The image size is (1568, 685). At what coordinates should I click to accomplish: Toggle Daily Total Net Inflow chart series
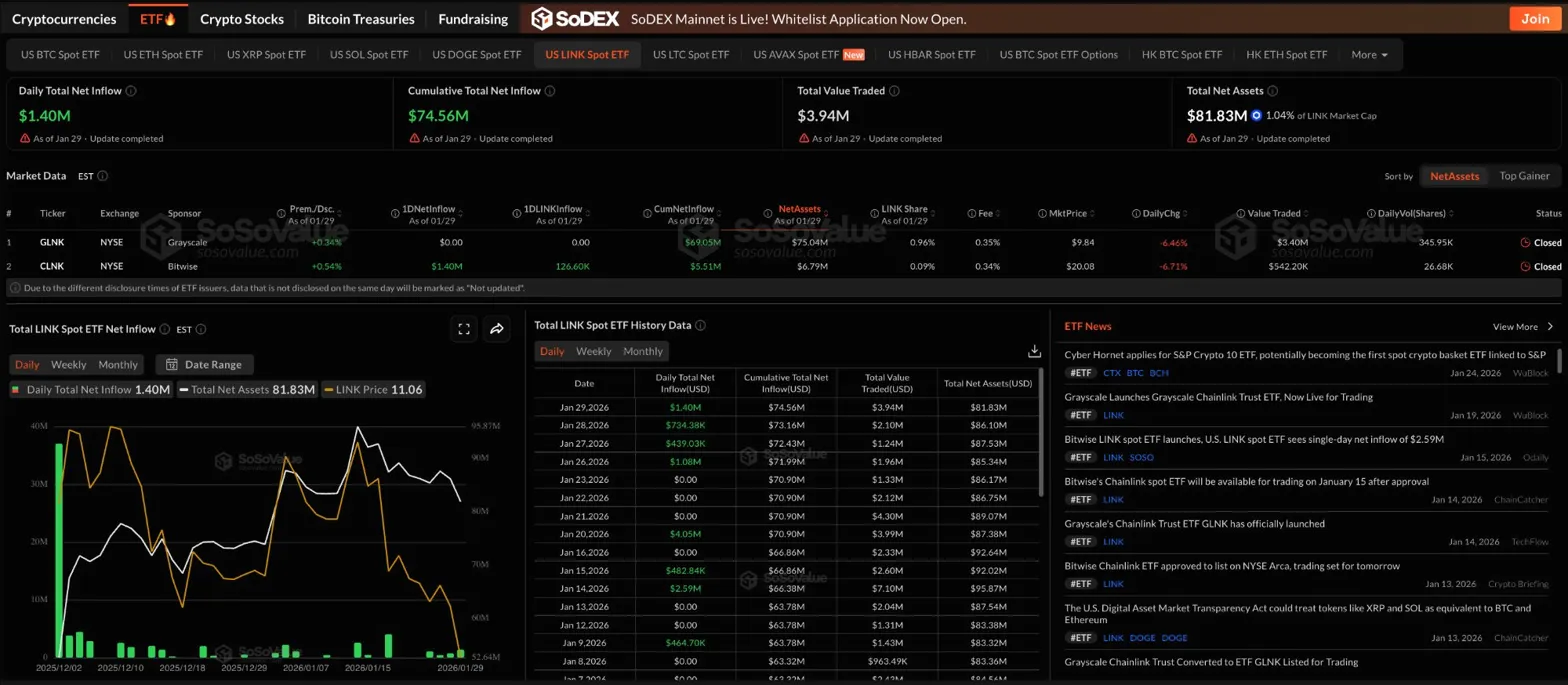[x=90, y=389]
